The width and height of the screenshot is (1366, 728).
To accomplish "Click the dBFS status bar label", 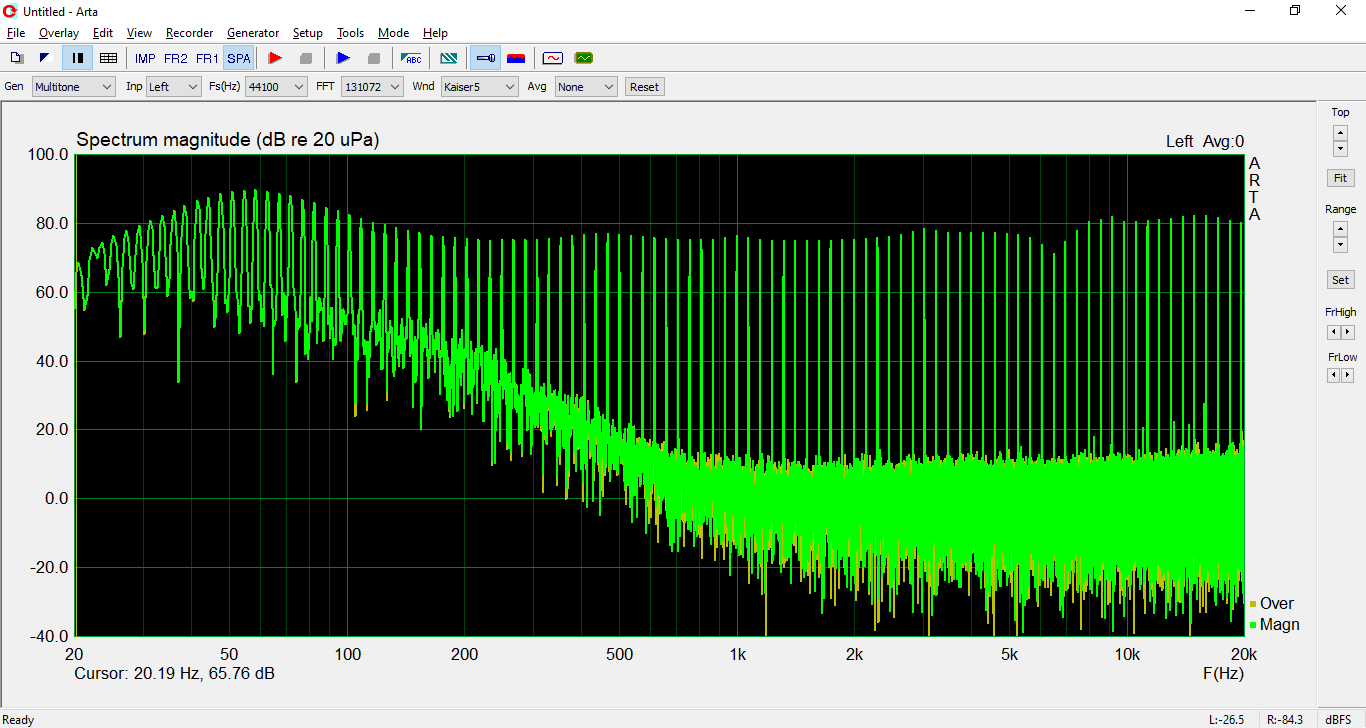I will click(x=1338, y=720).
